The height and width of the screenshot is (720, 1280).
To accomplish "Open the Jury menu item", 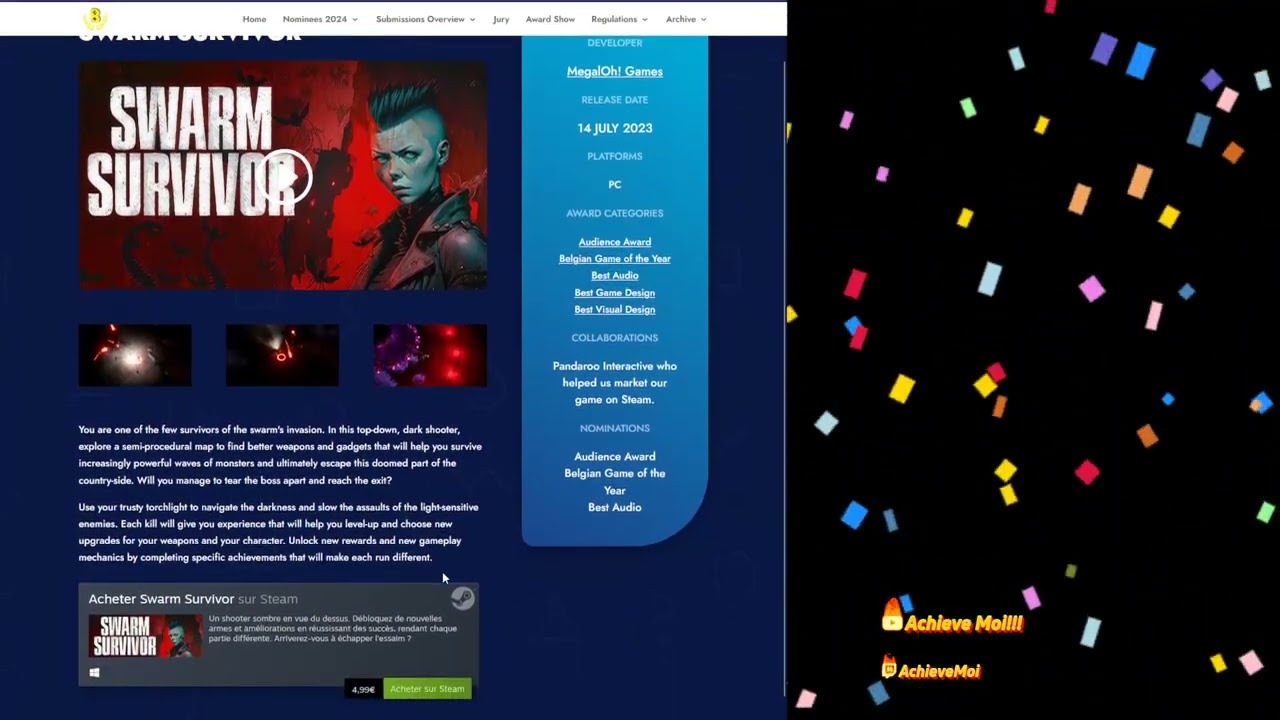I will 501,19.
